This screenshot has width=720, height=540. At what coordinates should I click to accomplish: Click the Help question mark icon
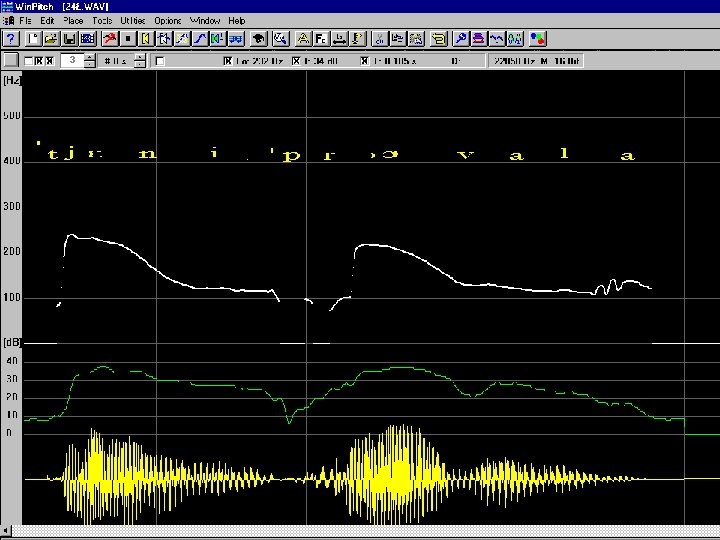tap(11, 39)
